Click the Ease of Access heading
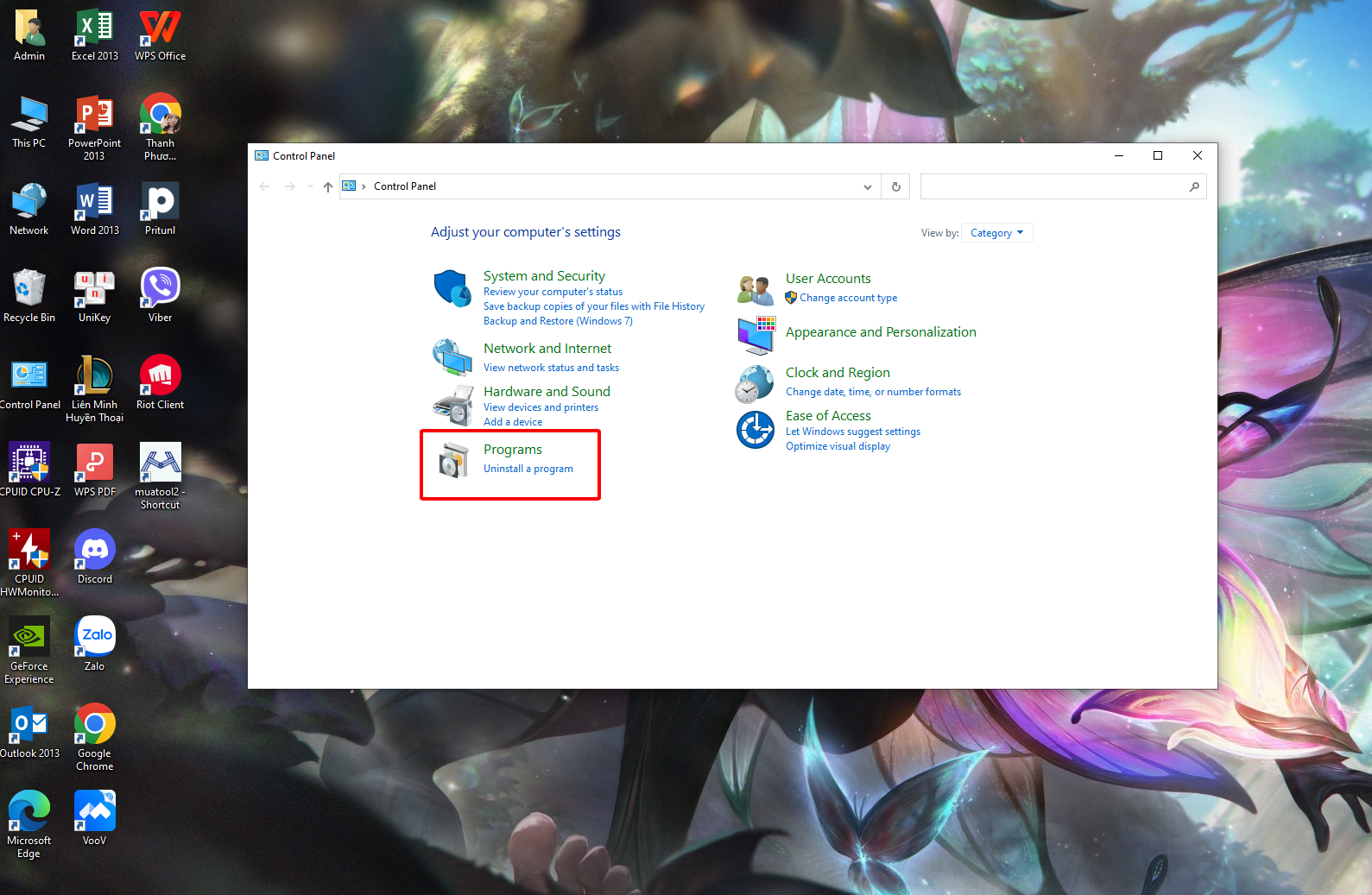This screenshot has width=1372, height=895. coord(828,416)
